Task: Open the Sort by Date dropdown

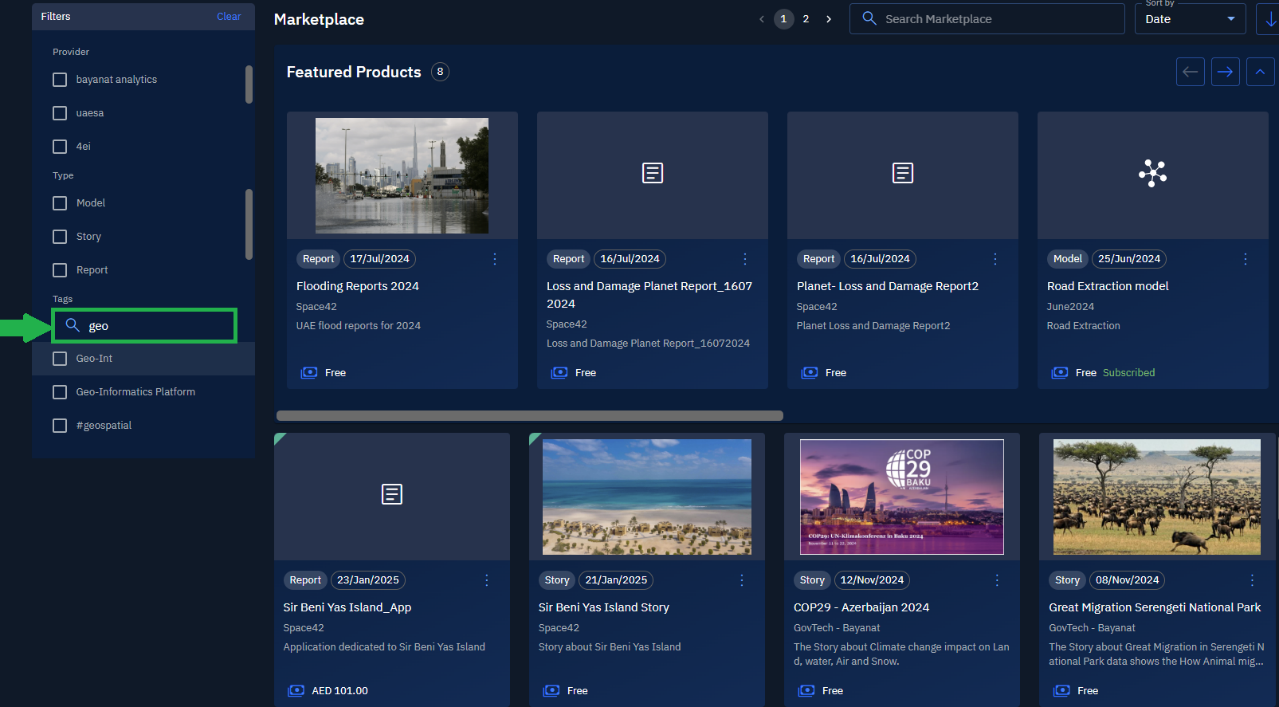Action: point(1189,19)
